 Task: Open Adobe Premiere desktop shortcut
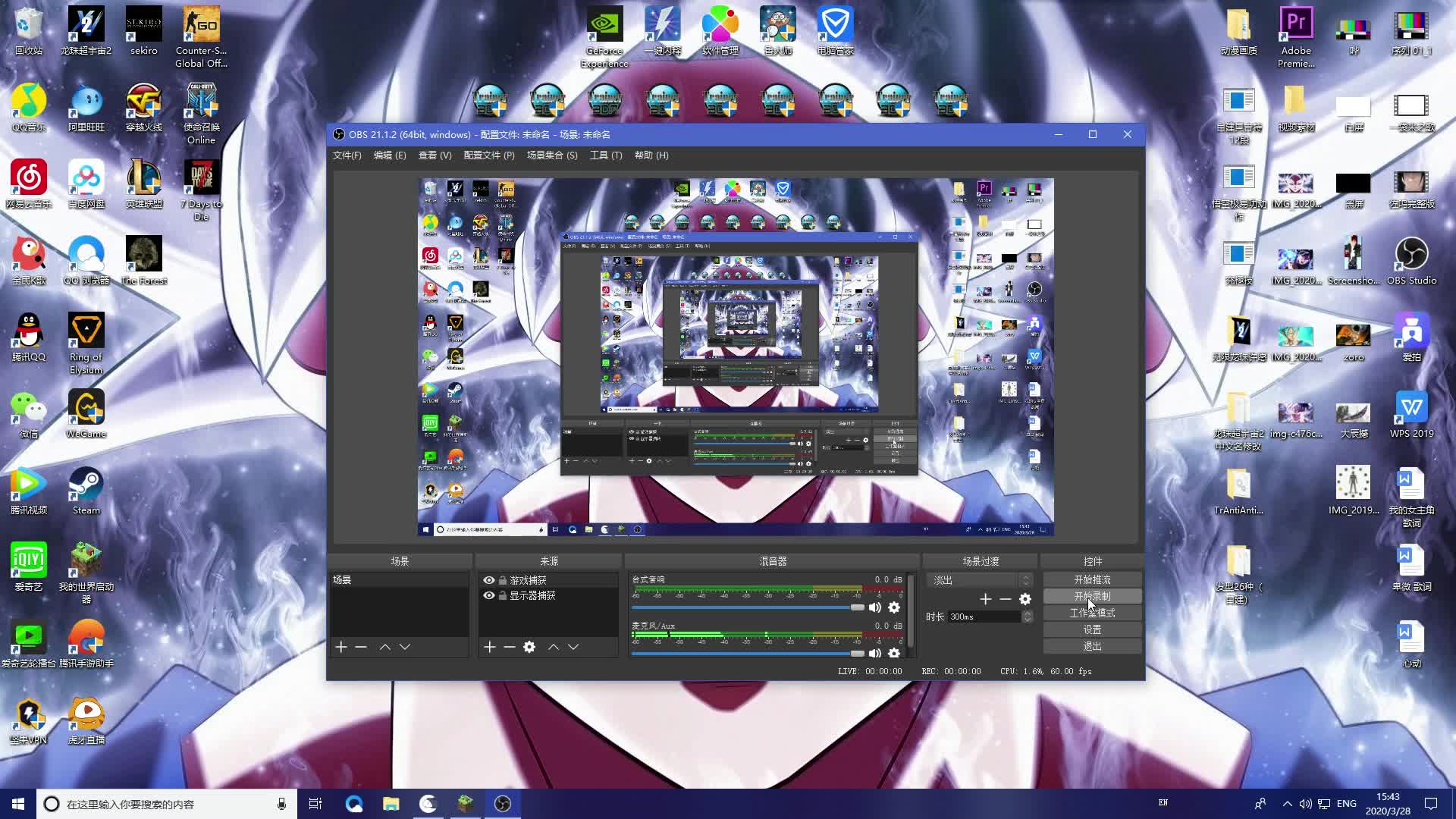pyautogui.click(x=1296, y=37)
